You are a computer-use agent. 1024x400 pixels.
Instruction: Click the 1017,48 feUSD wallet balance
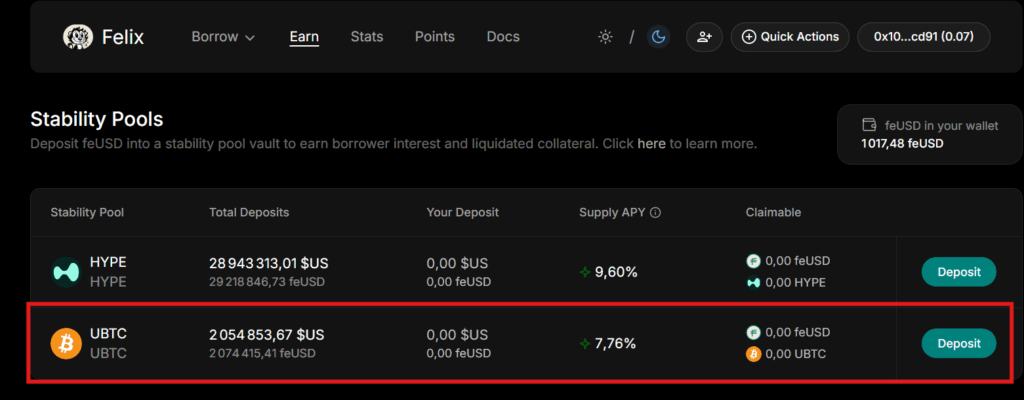[903, 143]
